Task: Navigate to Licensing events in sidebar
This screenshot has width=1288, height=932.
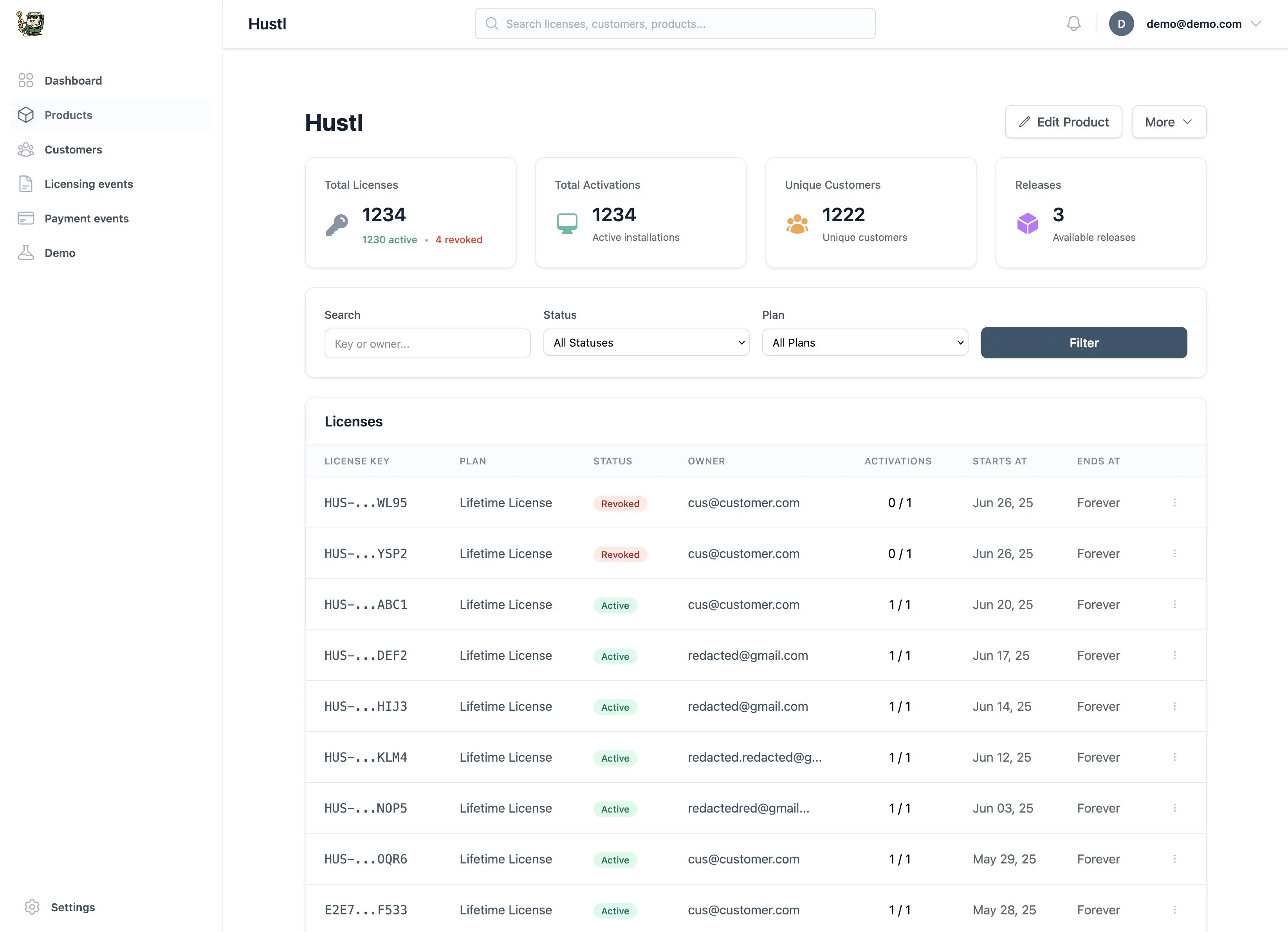Action: tap(88, 183)
